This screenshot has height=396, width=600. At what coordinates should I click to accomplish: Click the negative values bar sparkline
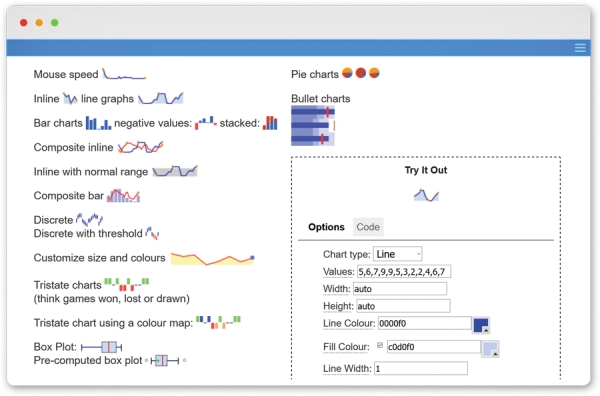pyautogui.click(x=206, y=123)
